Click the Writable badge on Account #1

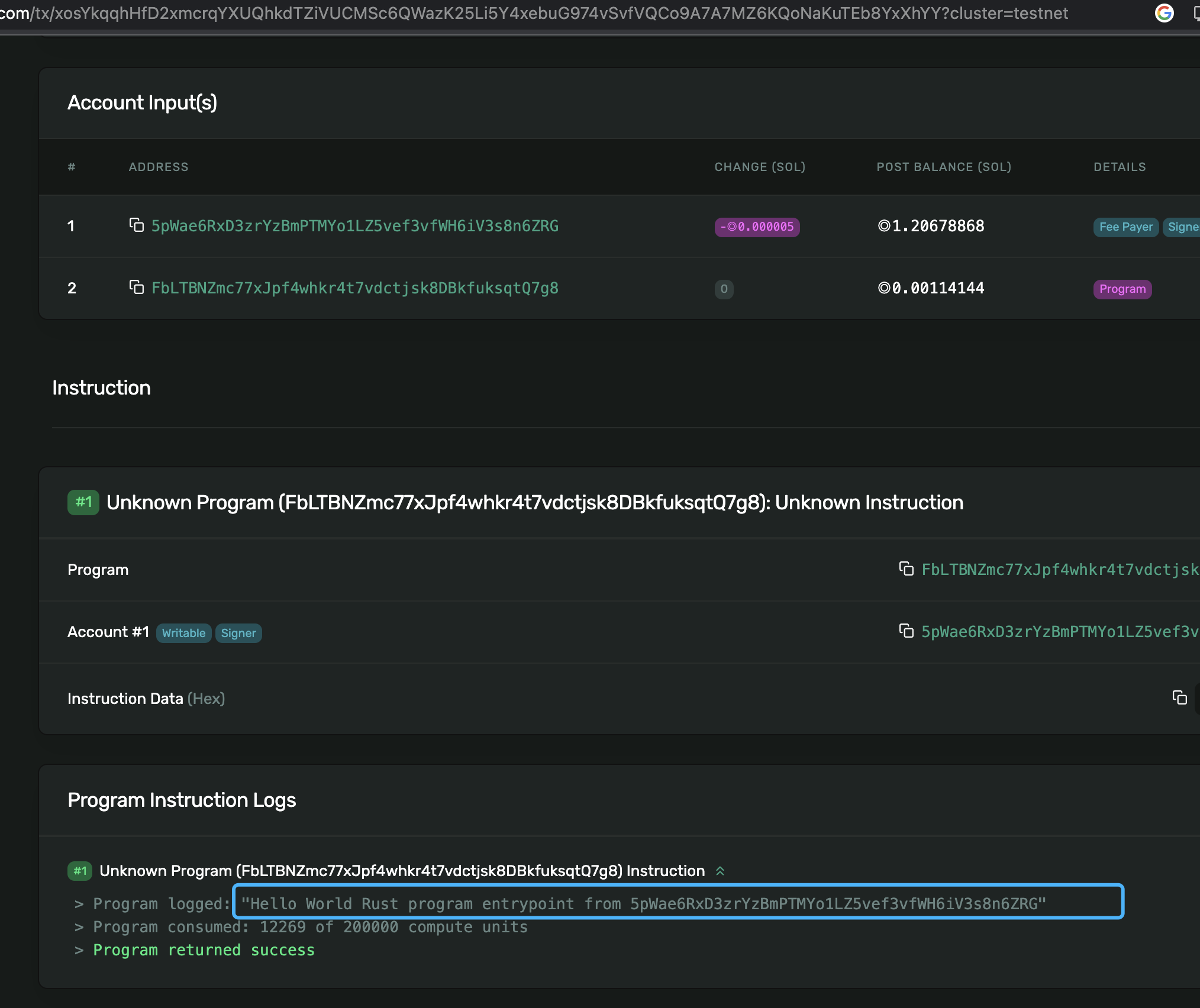(183, 633)
